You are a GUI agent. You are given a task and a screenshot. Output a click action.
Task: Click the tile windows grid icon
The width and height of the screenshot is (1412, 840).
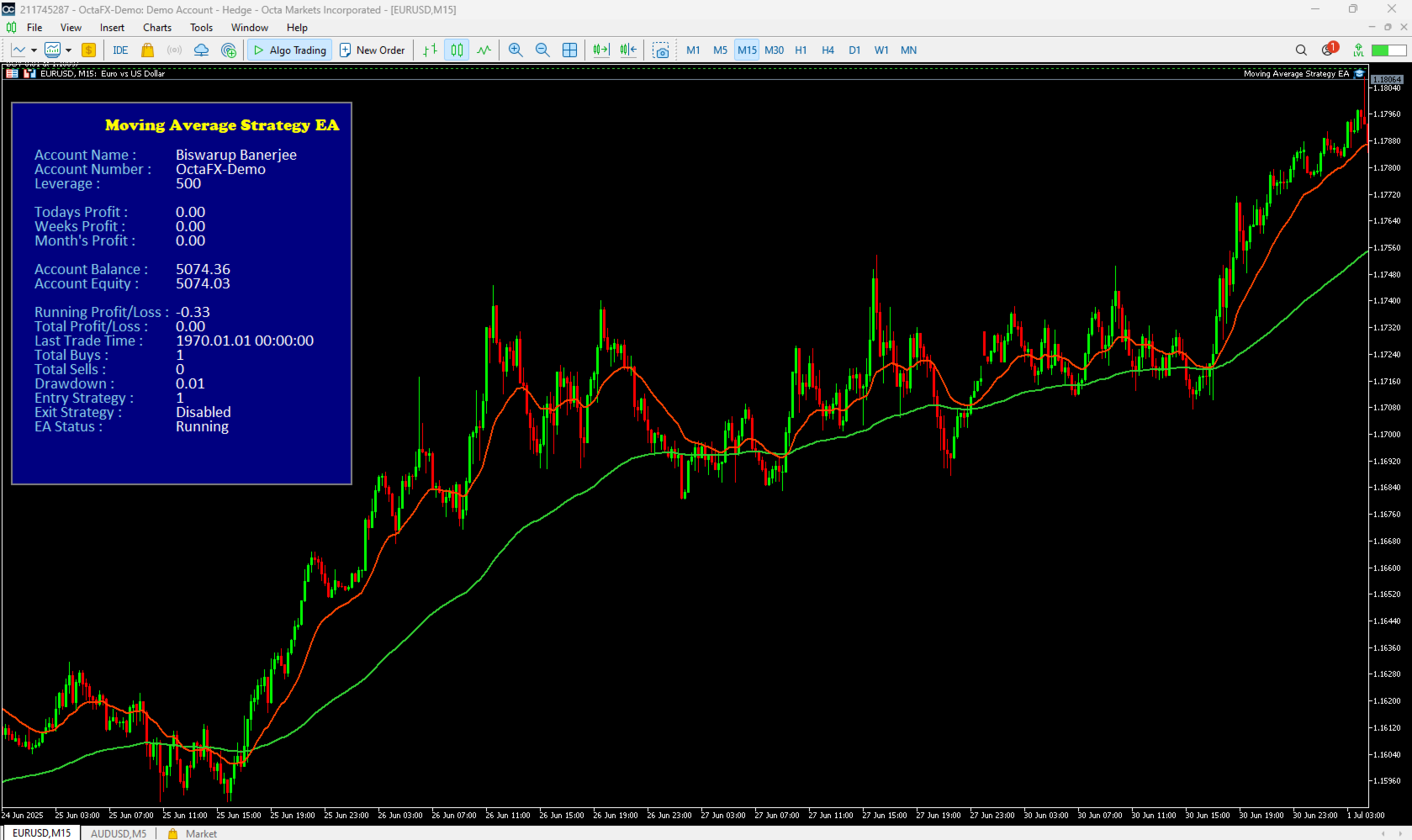tap(569, 50)
